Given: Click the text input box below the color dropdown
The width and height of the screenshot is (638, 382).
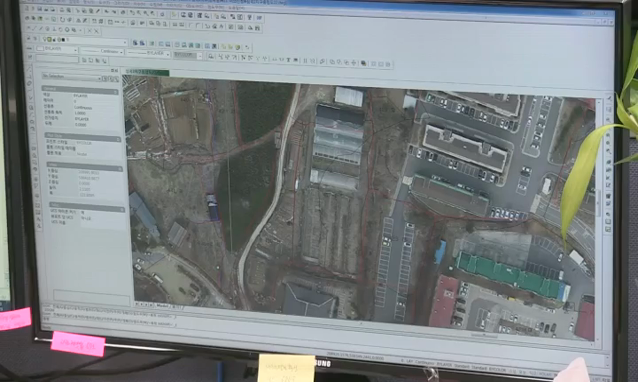Looking at the screenshot, I should tap(57, 59).
